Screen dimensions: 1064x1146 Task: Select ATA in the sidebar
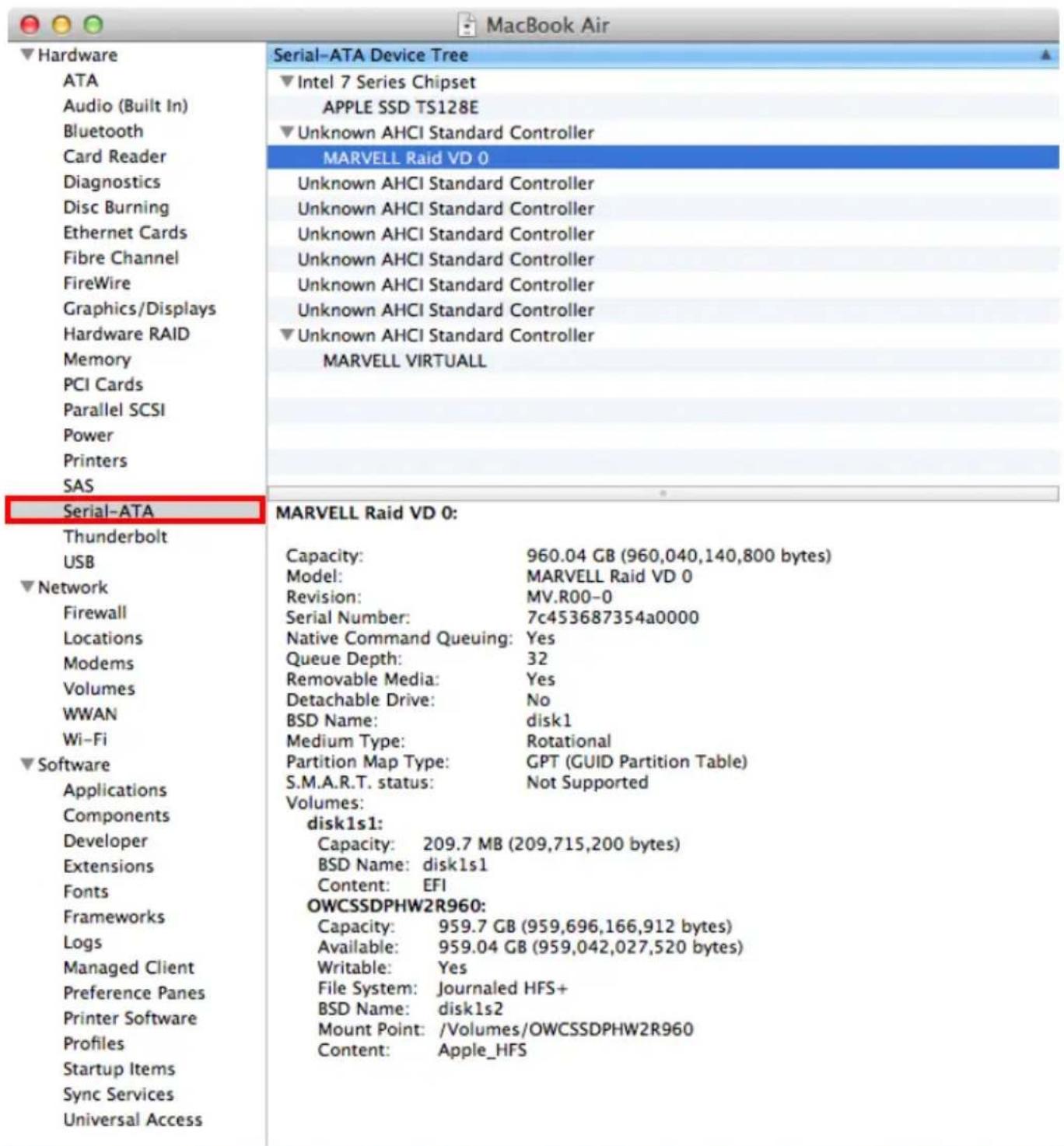[81, 80]
